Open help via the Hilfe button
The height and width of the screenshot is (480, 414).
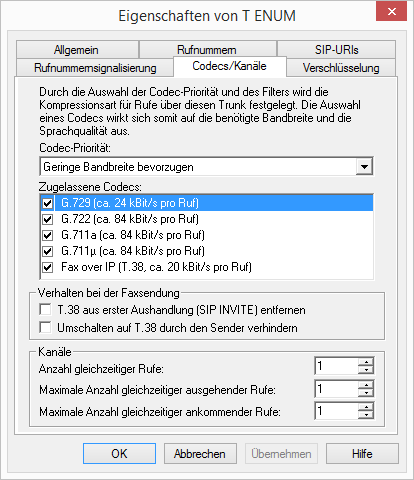click(362, 454)
